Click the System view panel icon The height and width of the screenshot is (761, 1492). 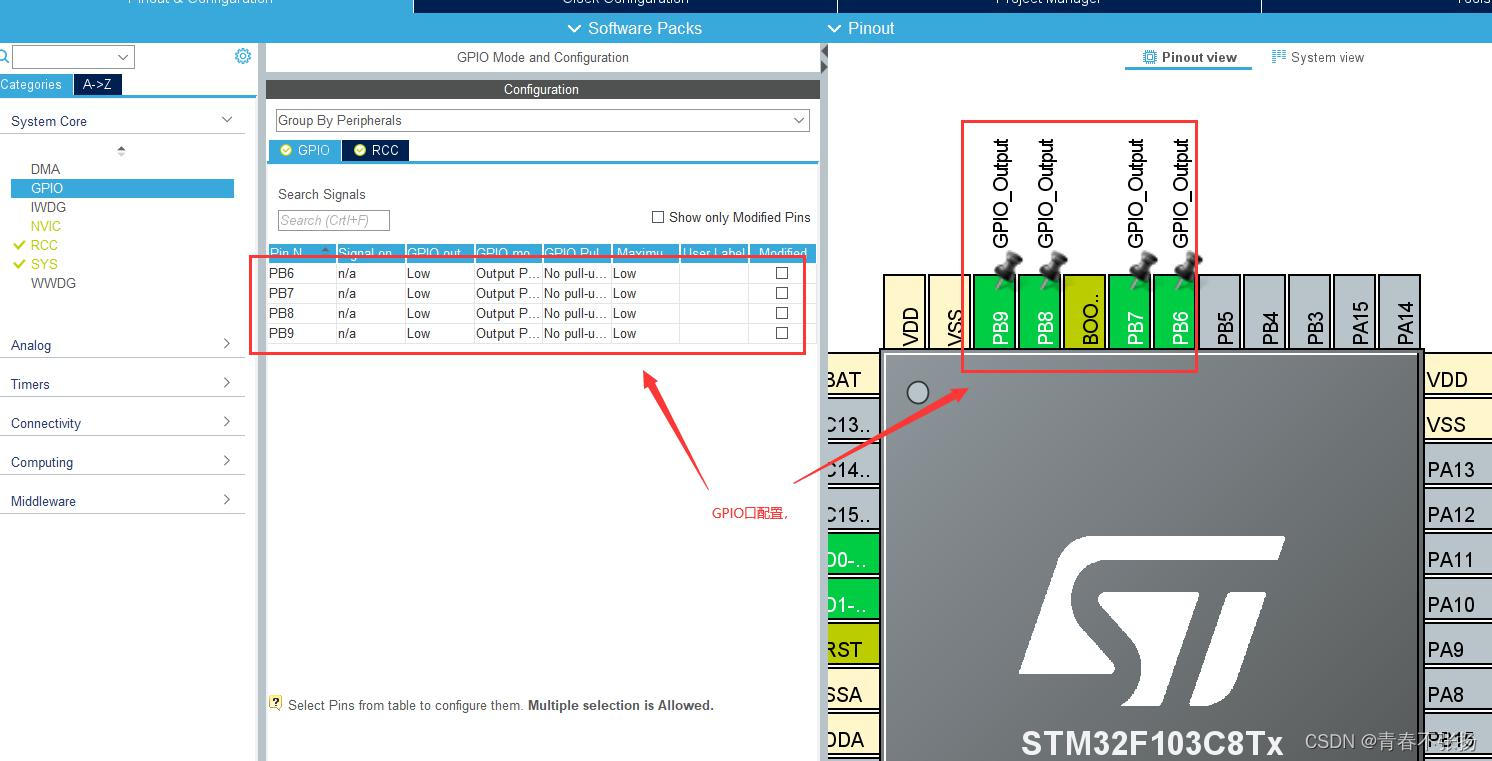(x=1280, y=57)
